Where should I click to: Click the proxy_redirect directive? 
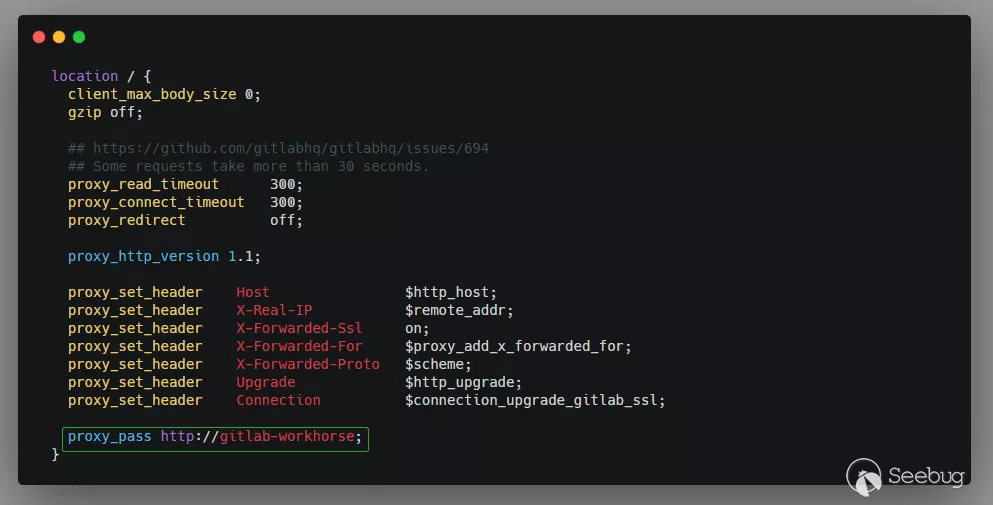126,220
